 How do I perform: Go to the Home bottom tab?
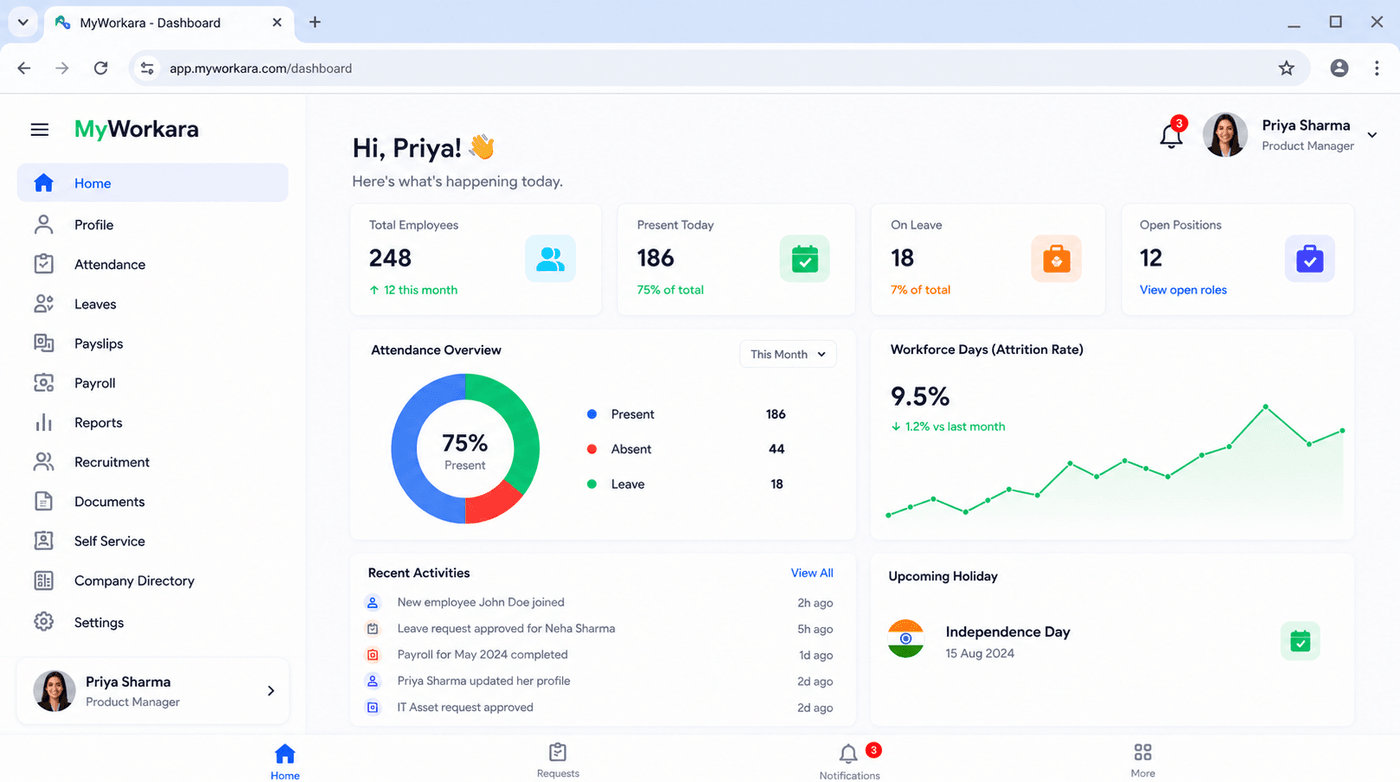click(285, 761)
